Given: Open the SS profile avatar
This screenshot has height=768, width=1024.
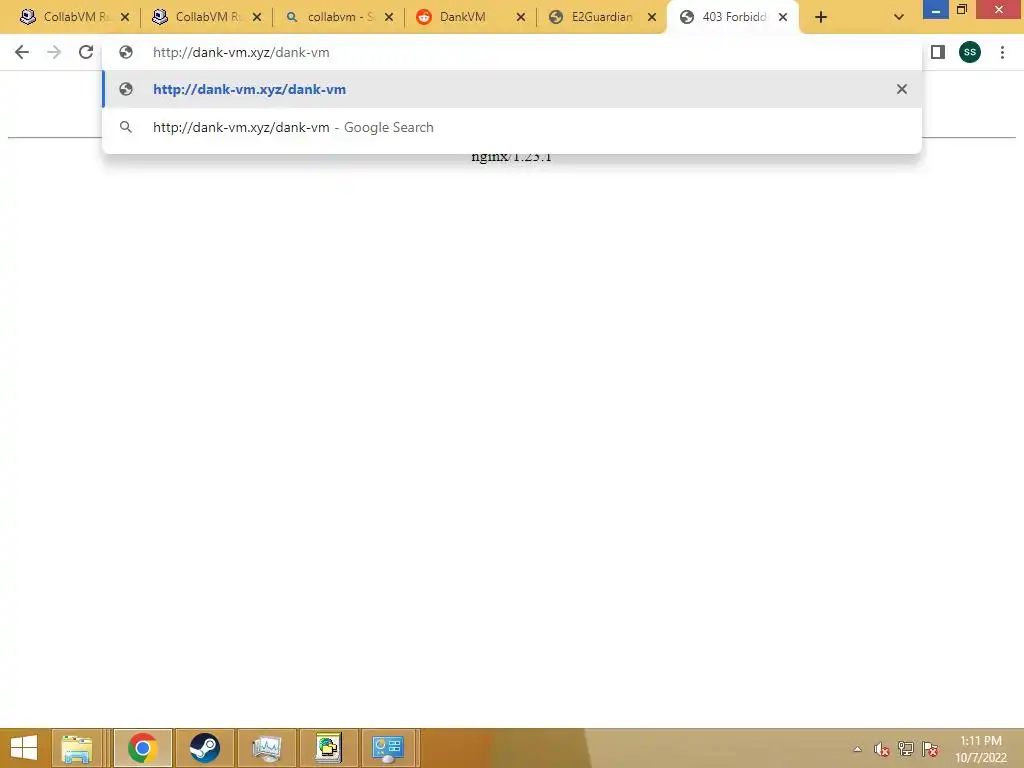Looking at the screenshot, I should pyautogui.click(x=970, y=52).
